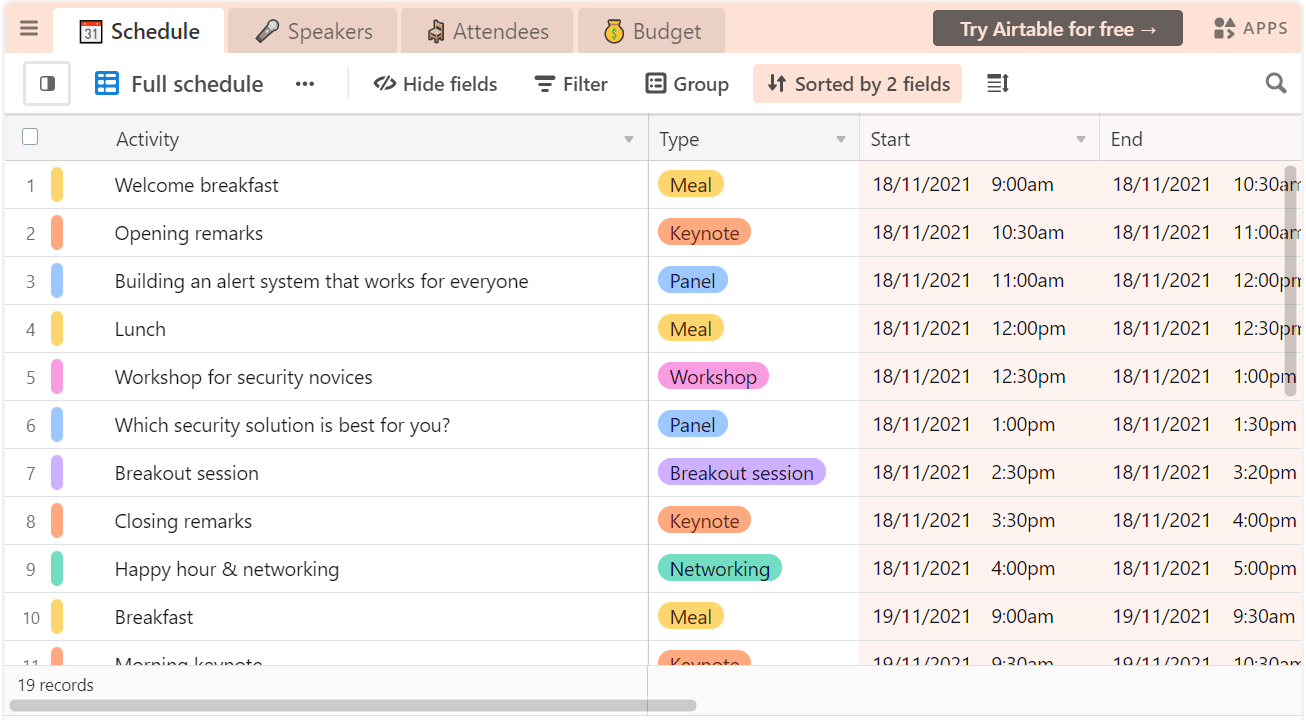Click Try Airtable for free button

1058,29
